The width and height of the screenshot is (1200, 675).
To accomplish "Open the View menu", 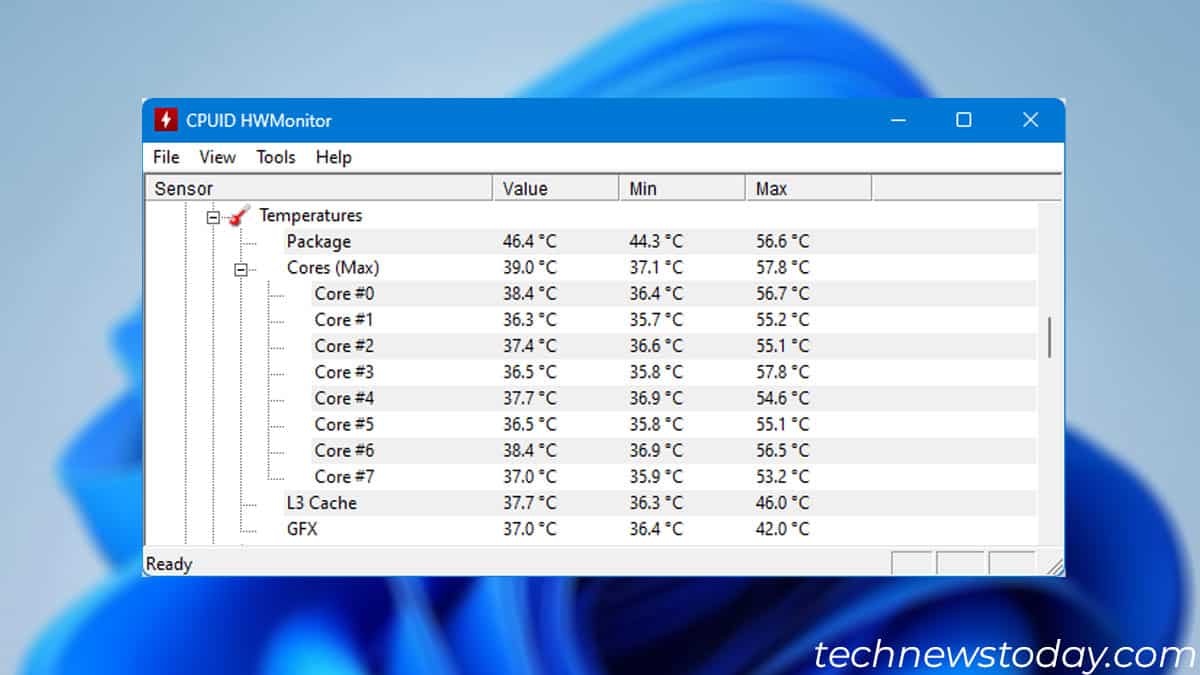I will [x=217, y=157].
